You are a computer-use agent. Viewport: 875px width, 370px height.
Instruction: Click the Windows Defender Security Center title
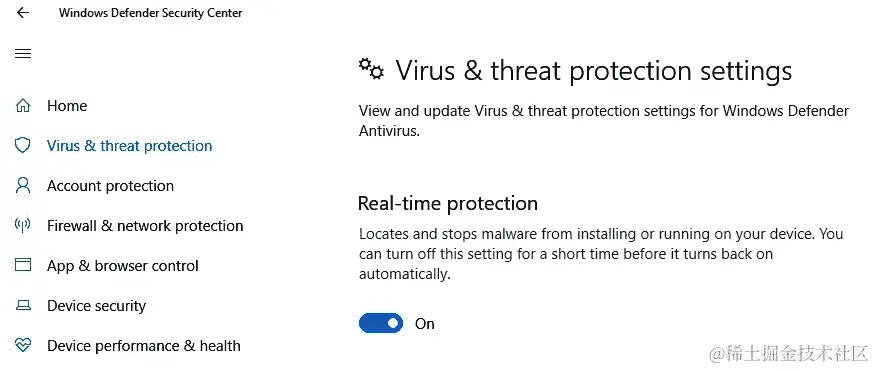[x=150, y=13]
